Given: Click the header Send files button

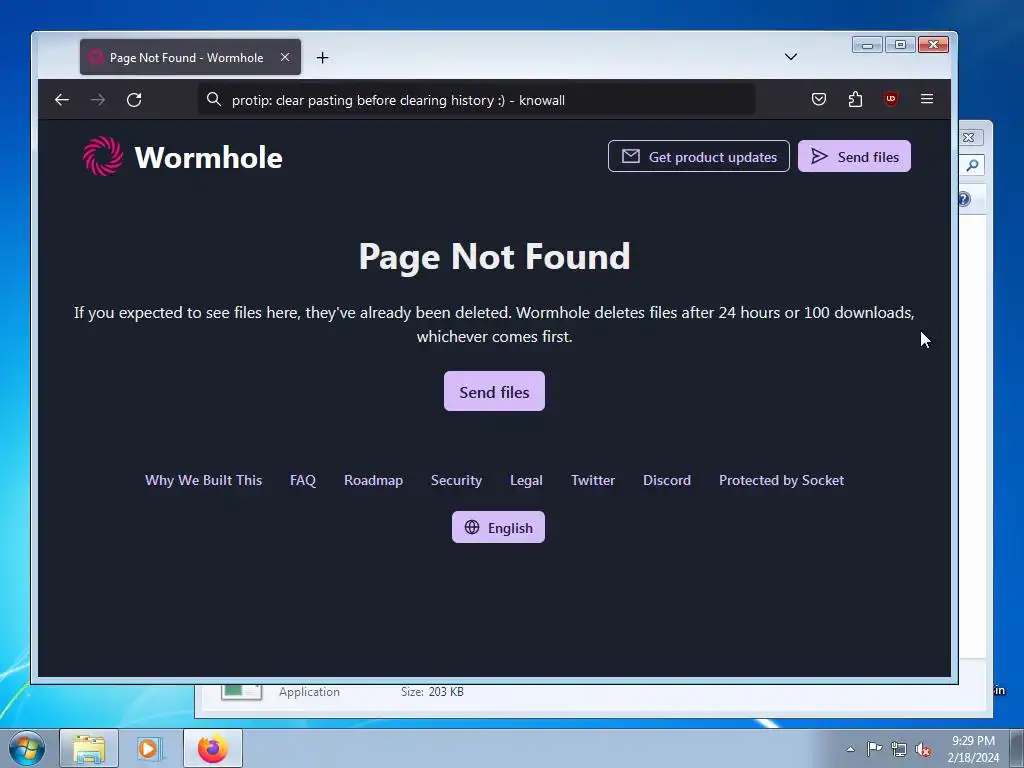Looking at the screenshot, I should pyautogui.click(x=854, y=157).
